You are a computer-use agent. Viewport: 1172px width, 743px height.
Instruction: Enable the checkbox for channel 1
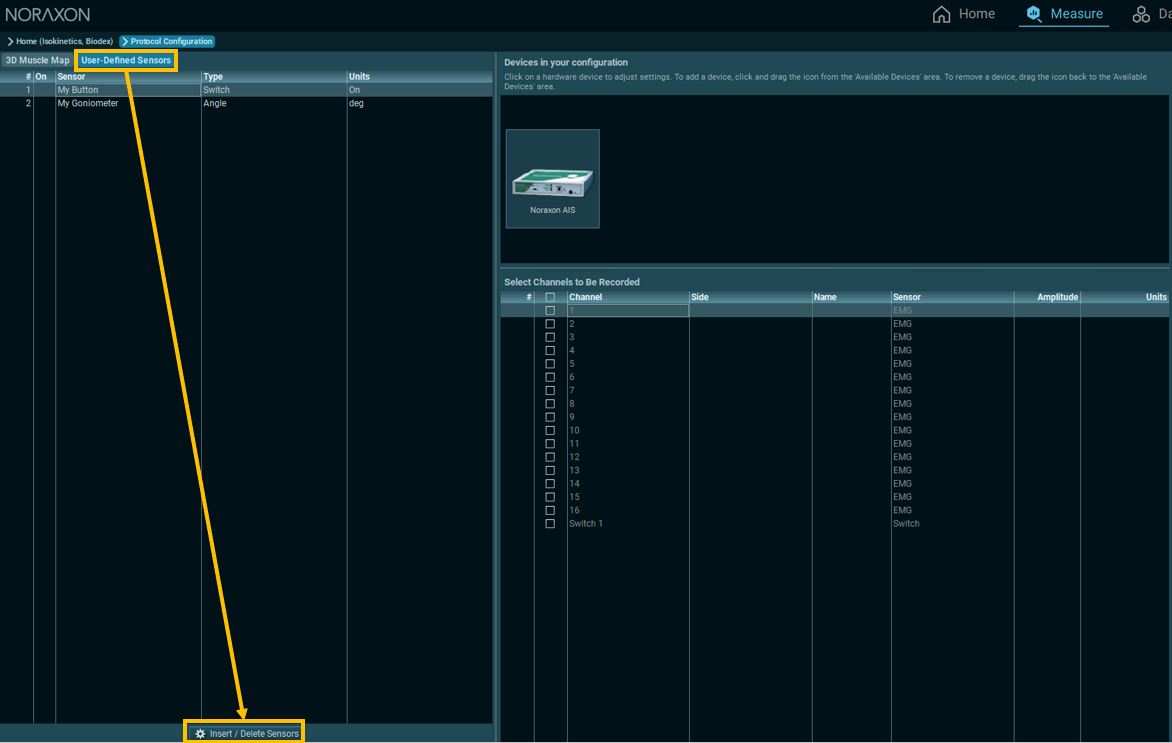click(x=550, y=311)
